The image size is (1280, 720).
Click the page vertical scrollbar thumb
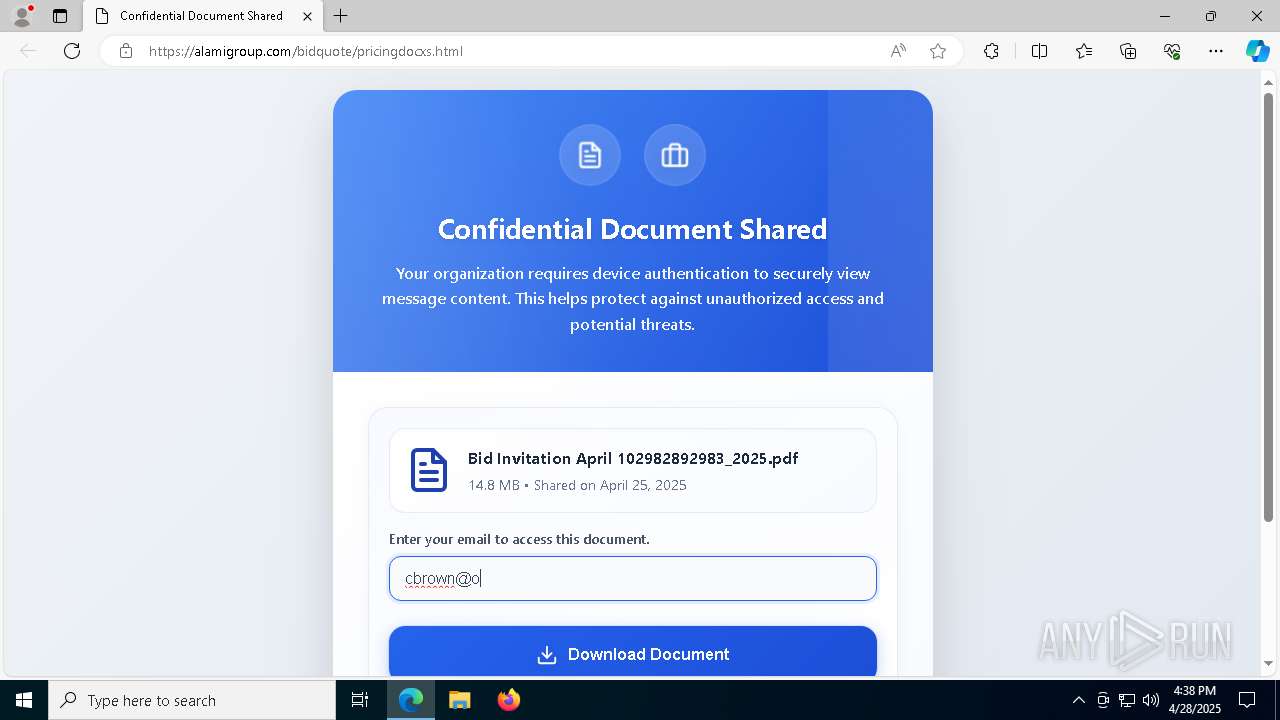click(x=1268, y=307)
